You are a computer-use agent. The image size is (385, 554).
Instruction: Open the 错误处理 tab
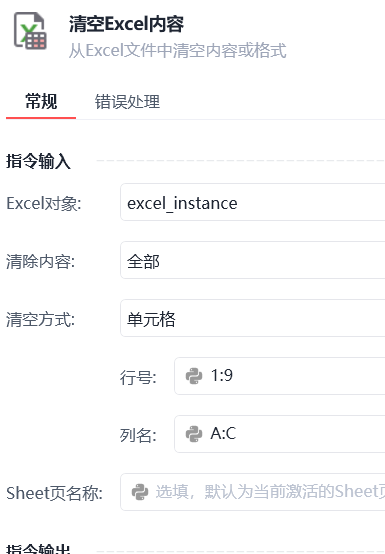(127, 102)
